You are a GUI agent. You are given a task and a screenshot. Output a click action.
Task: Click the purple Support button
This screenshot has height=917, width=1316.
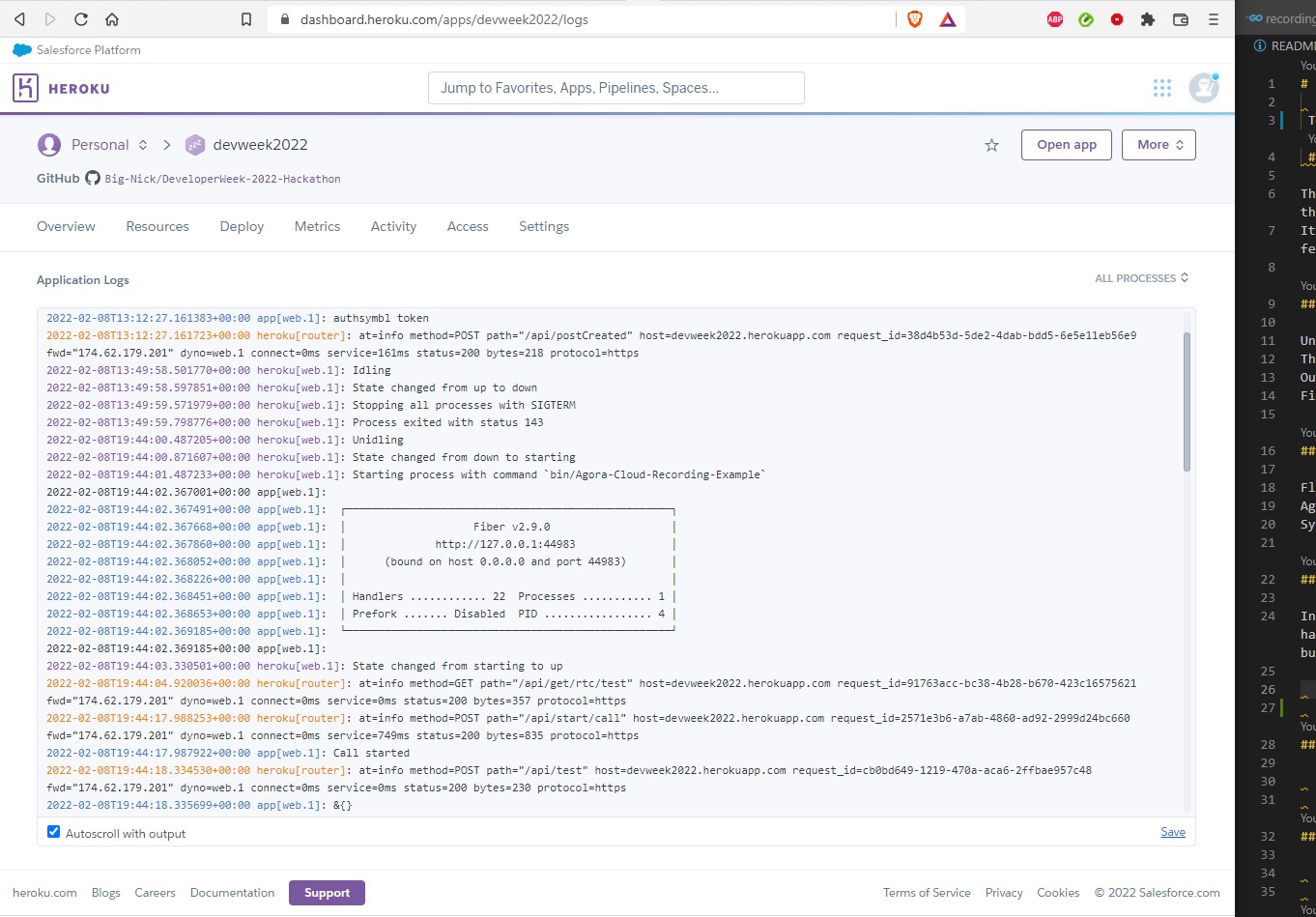click(x=327, y=893)
